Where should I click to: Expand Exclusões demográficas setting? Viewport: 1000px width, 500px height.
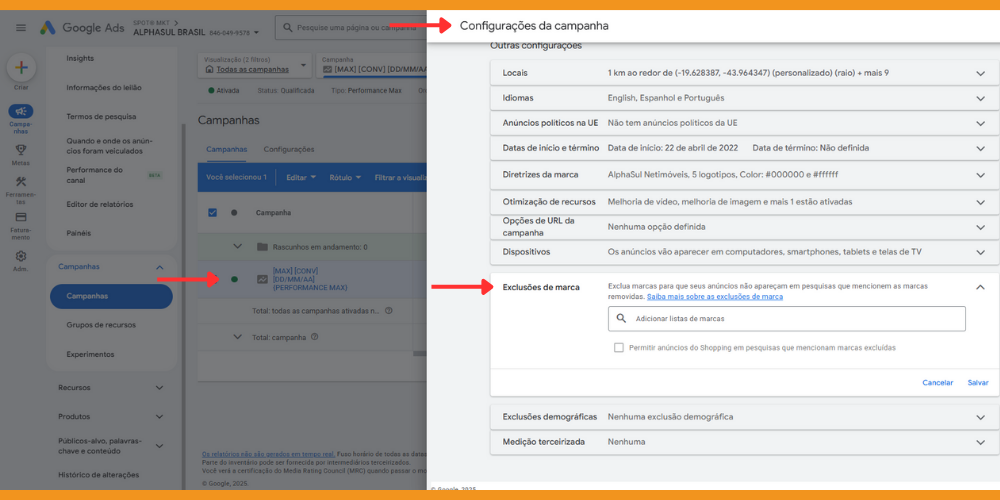[980, 417]
